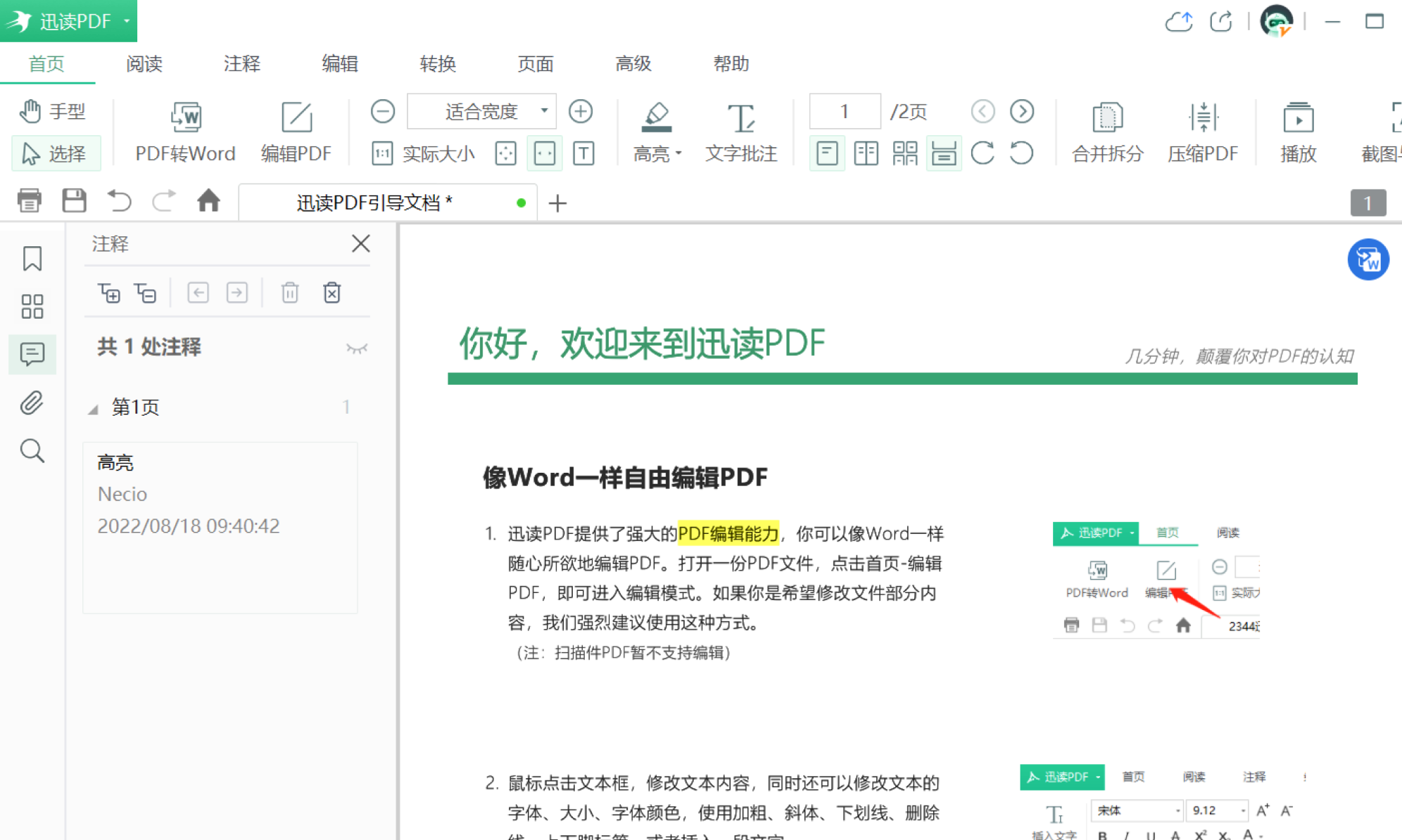Screen dimensions: 1402x840
Task: Start 播放 slideshow mode
Action: [x=1298, y=132]
